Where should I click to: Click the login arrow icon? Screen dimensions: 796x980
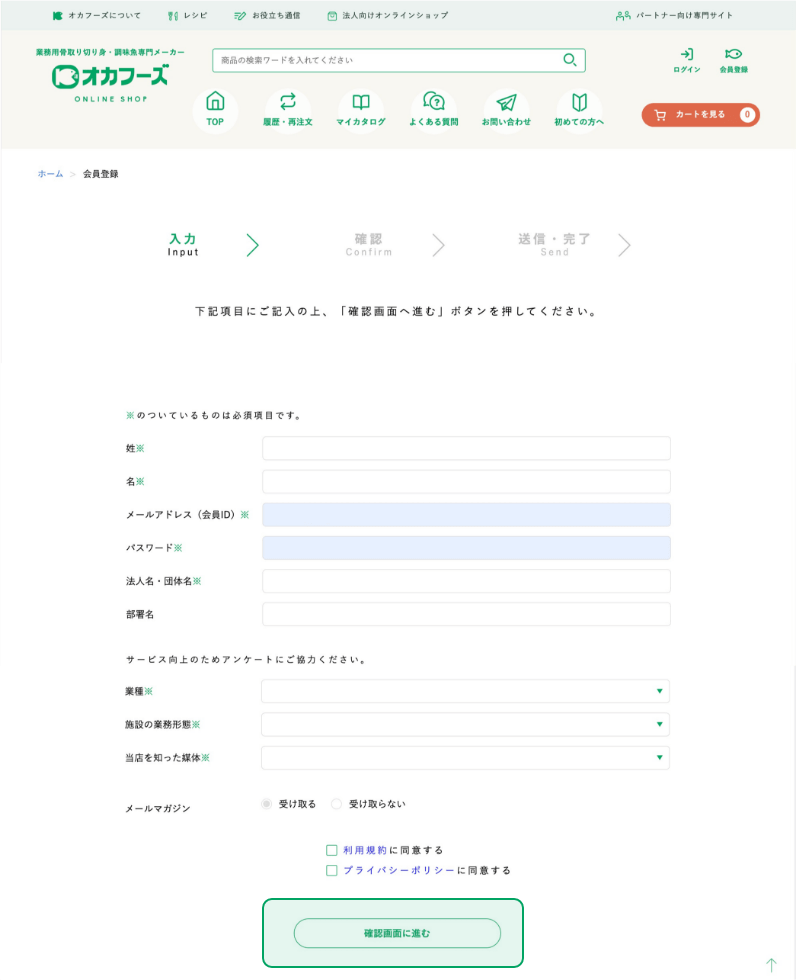click(x=687, y=55)
